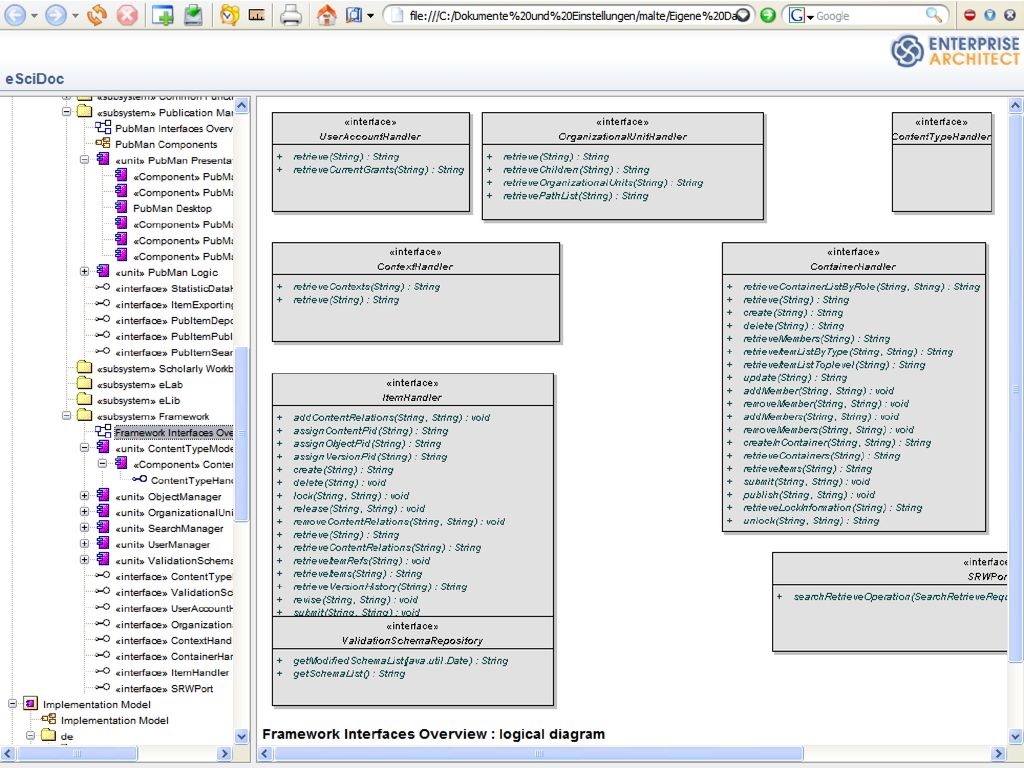Image resolution: width=1024 pixels, height=768 pixels.
Task: Click the Enterprise Architect logo
Action: pos(955,51)
